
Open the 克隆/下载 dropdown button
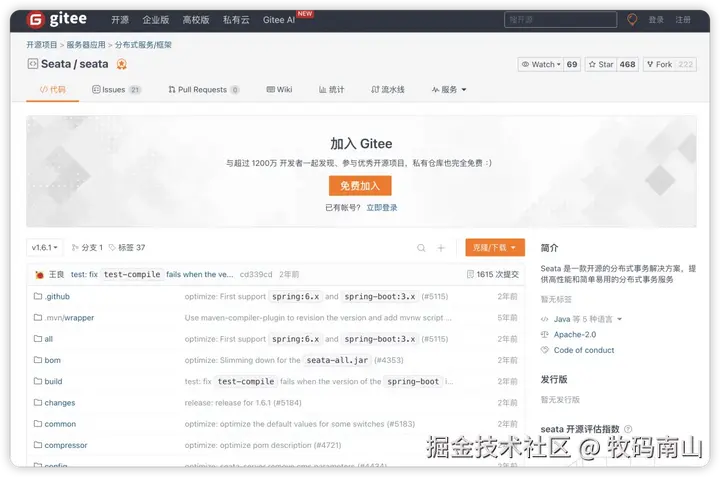point(495,247)
